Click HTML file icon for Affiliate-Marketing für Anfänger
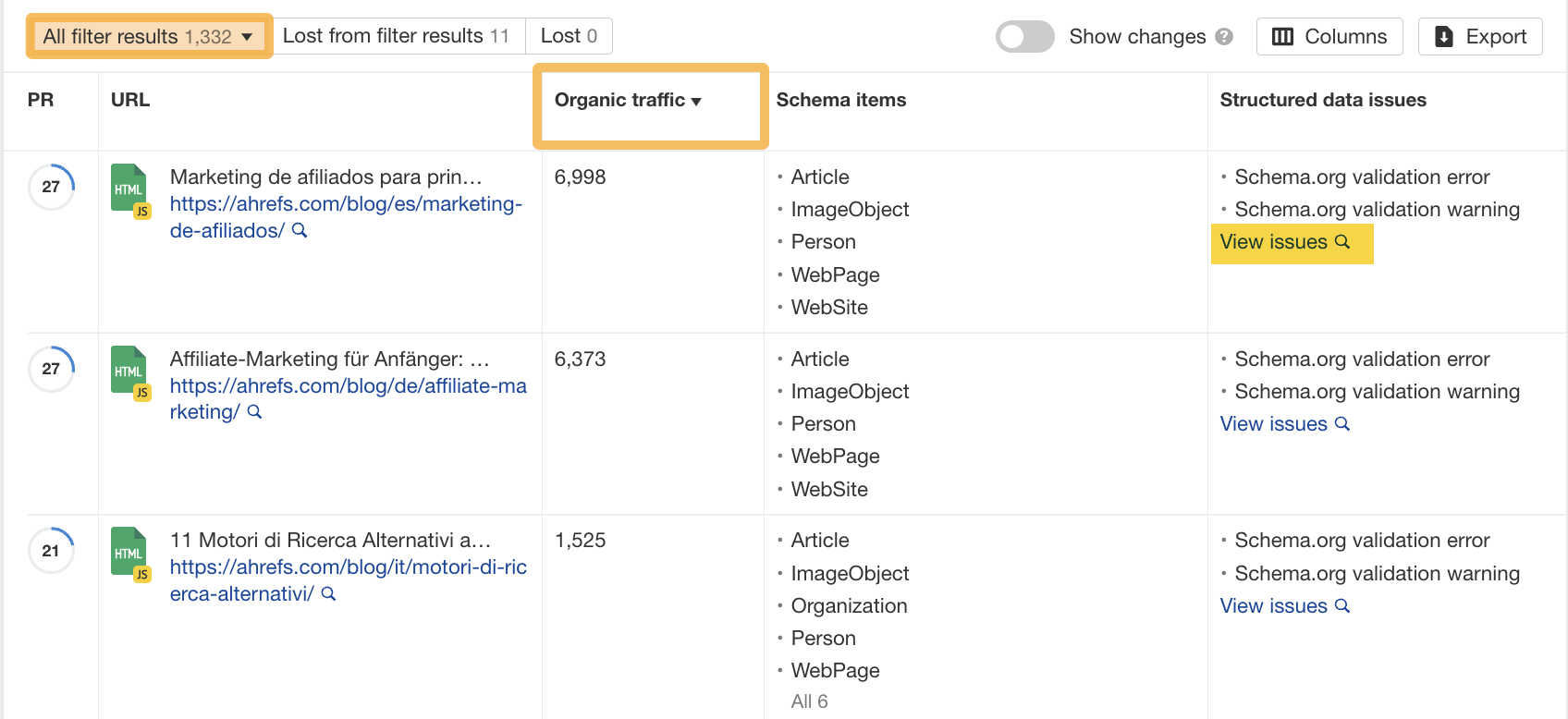Viewport: 1568px width, 719px height. pos(129,372)
